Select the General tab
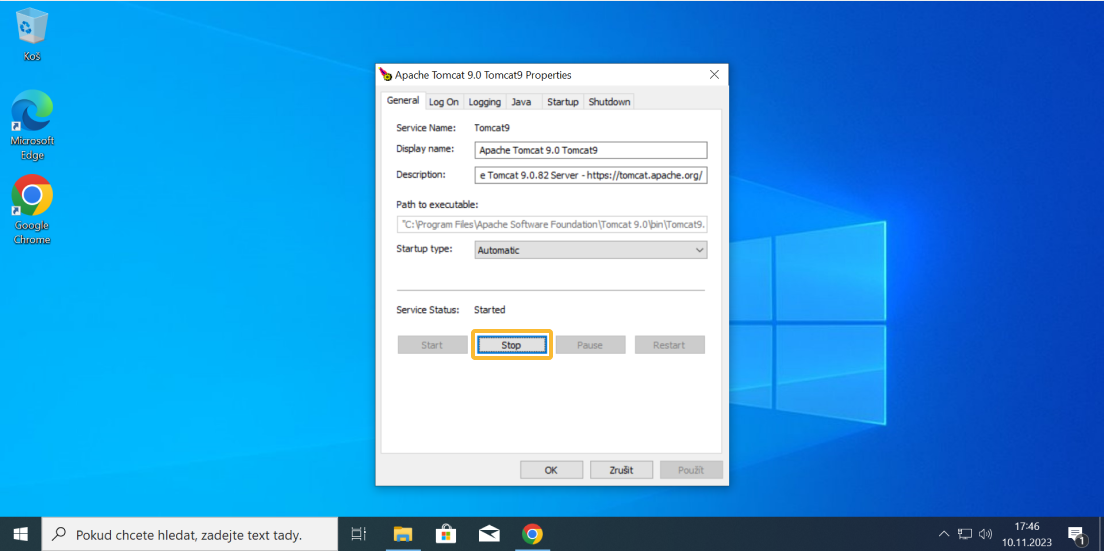 pyautogui.click(x=403, y=101)
